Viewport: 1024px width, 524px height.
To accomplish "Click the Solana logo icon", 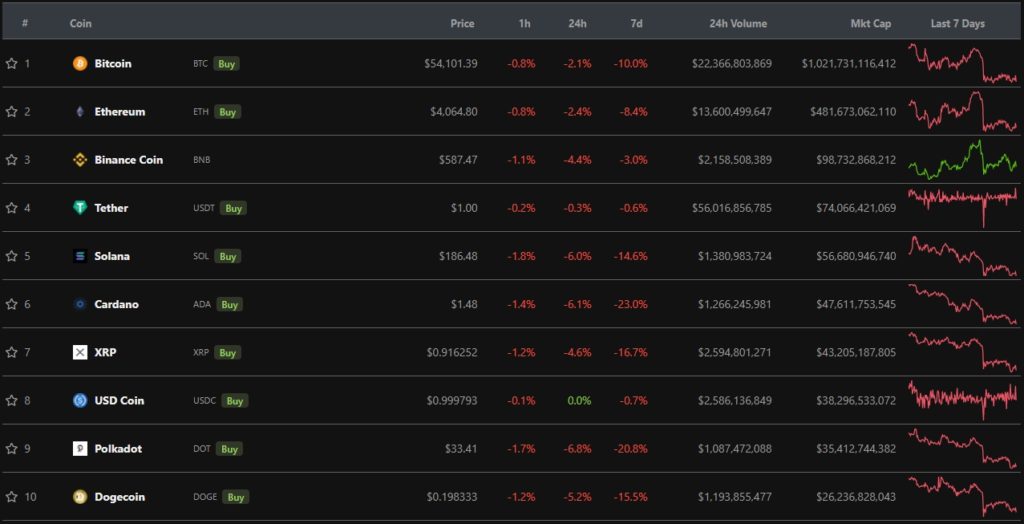I will [x=80, y=256].
